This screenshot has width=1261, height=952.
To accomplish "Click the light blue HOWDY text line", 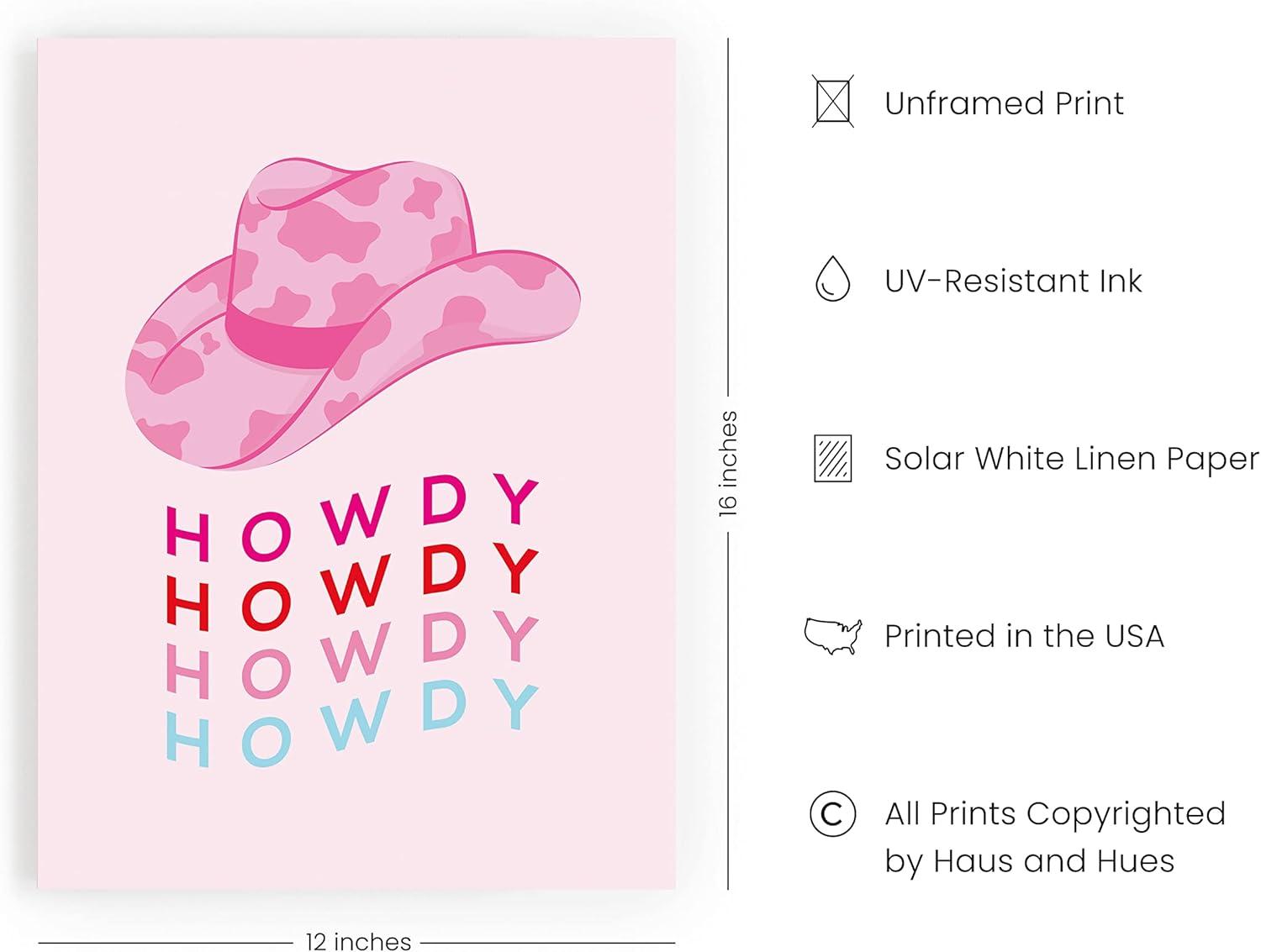I will click(351, 724).
